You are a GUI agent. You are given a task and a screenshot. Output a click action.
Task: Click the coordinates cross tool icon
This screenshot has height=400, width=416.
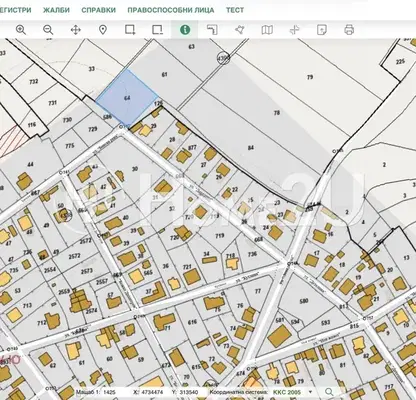pyautogui.click(x=294, y=30)
